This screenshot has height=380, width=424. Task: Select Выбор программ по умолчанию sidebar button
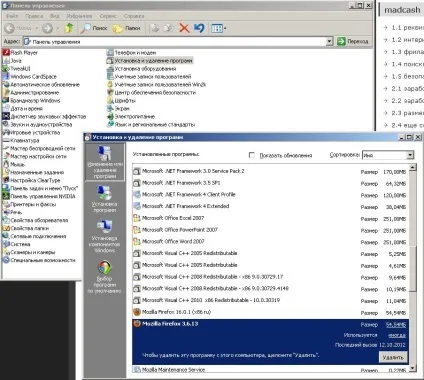(x=105, y=276)
